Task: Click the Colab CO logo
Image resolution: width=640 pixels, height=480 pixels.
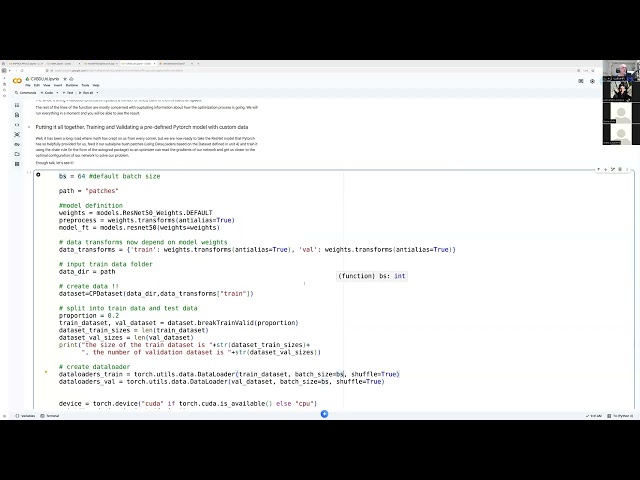Action: click(17, 81)
